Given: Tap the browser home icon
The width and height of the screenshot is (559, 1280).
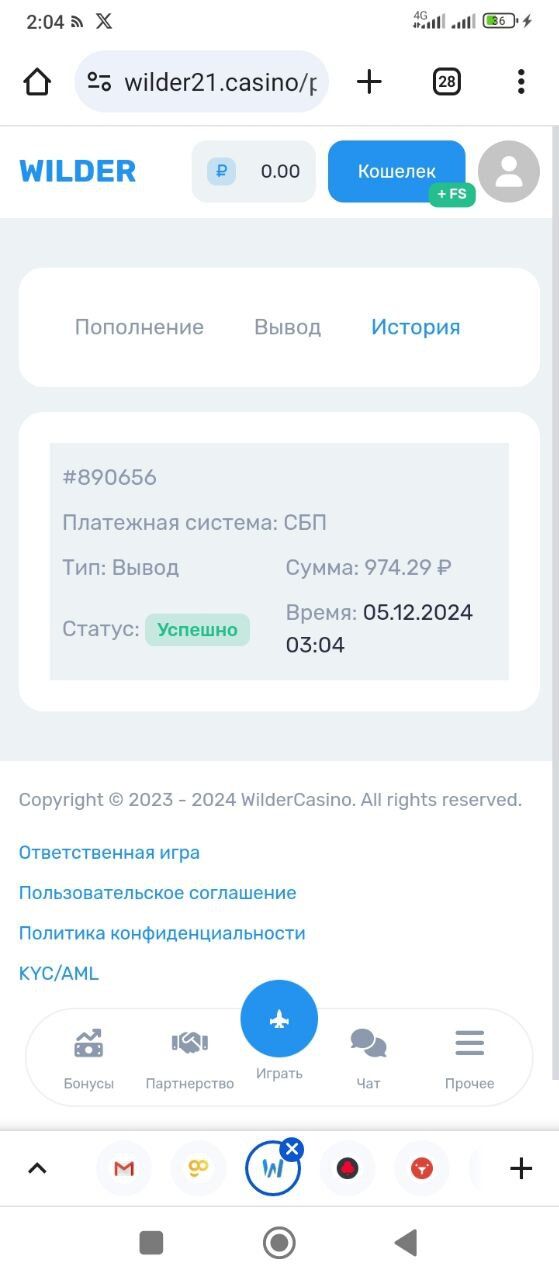Looking at the screenshot, I should click(x=37, y=82).
